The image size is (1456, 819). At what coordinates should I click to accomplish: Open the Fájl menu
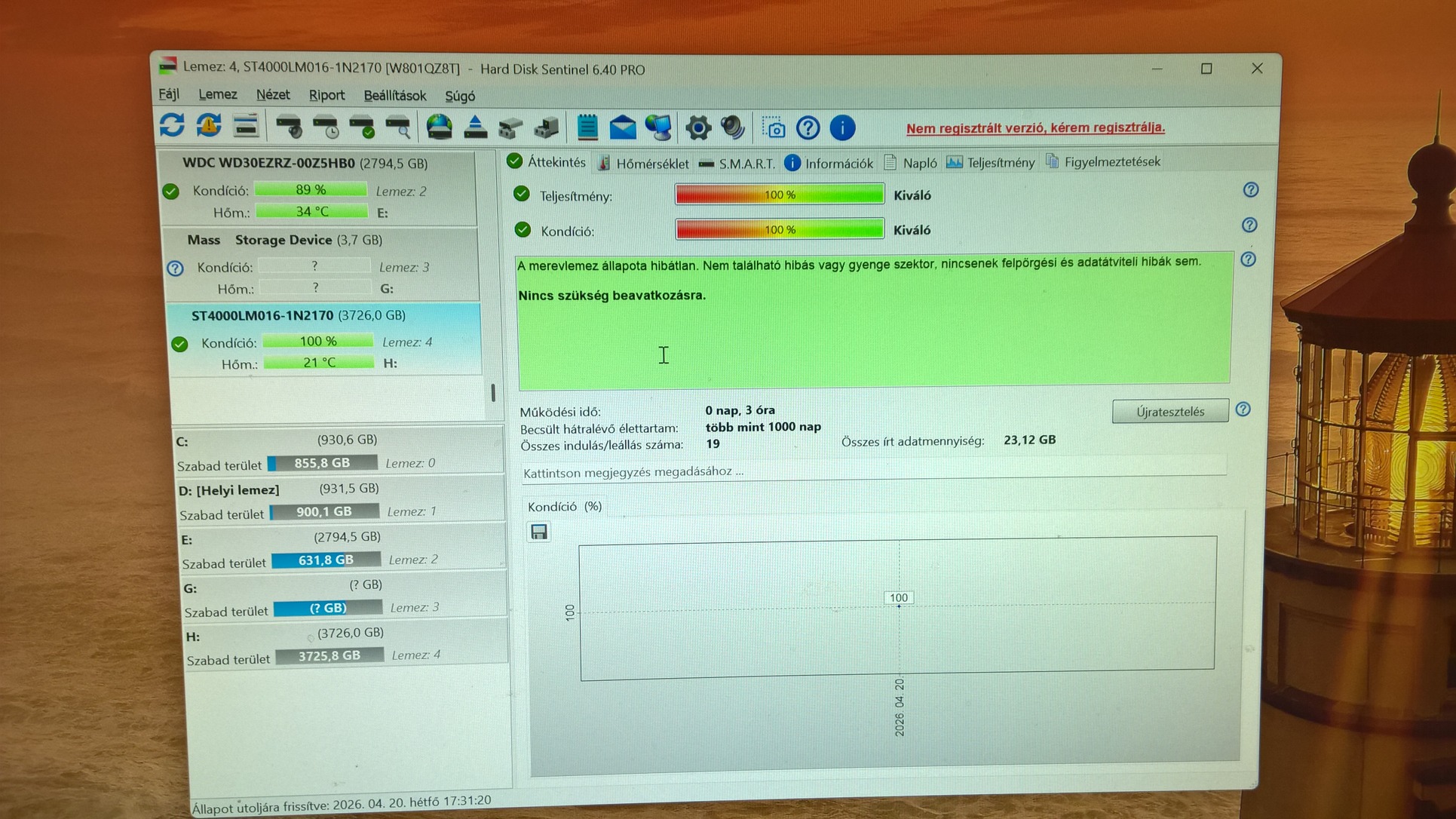[169, 94]
